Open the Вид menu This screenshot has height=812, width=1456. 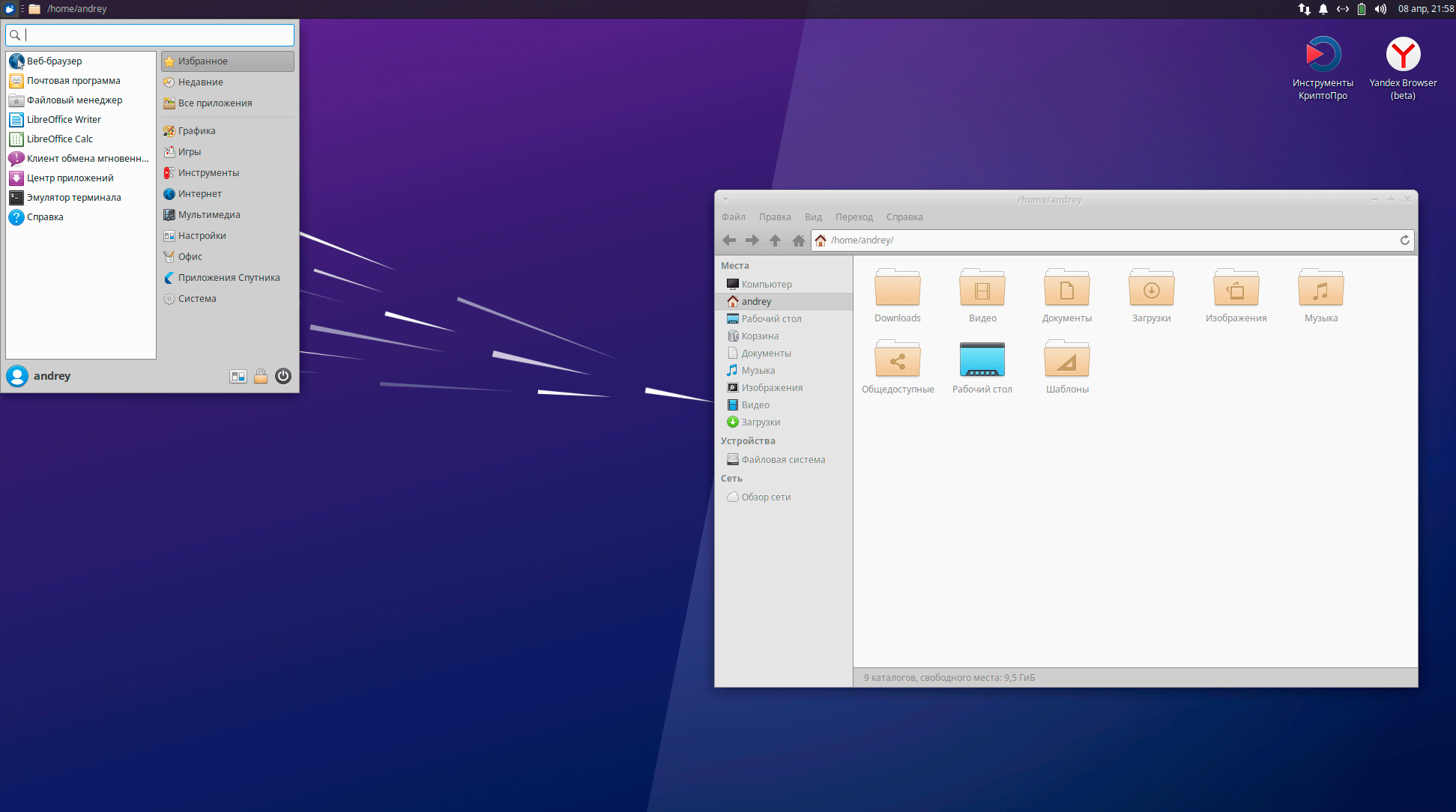pos(813,217)
